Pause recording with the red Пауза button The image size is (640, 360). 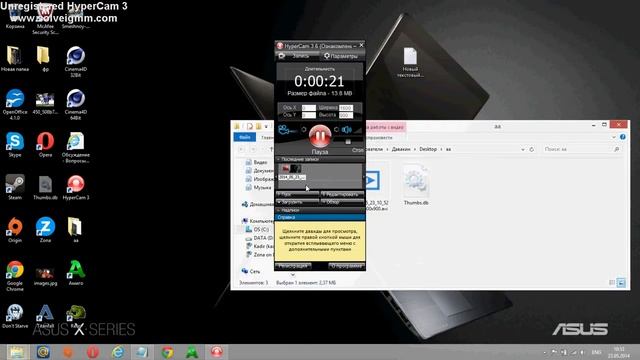(320, 136)
